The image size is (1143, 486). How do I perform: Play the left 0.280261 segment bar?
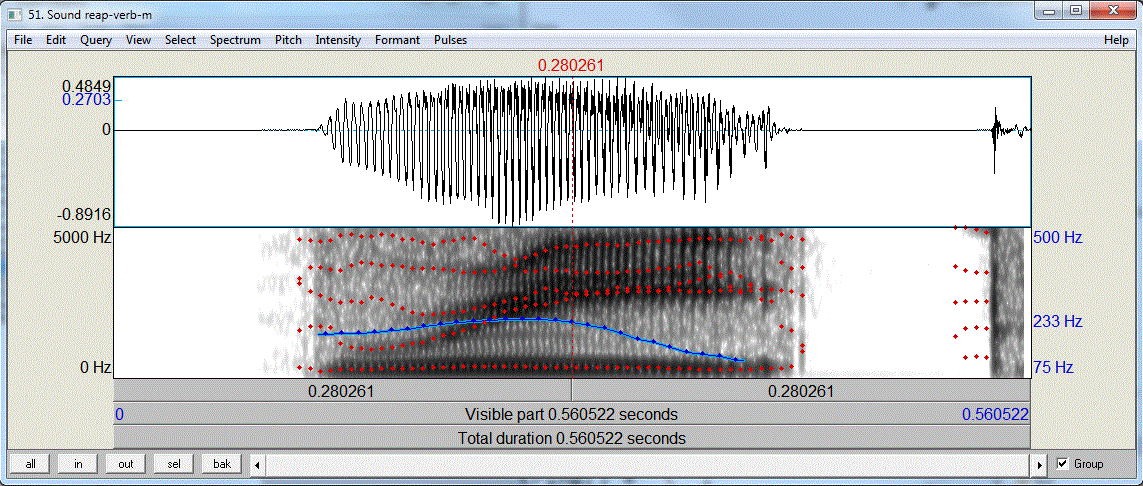click(x=342, y=391)
